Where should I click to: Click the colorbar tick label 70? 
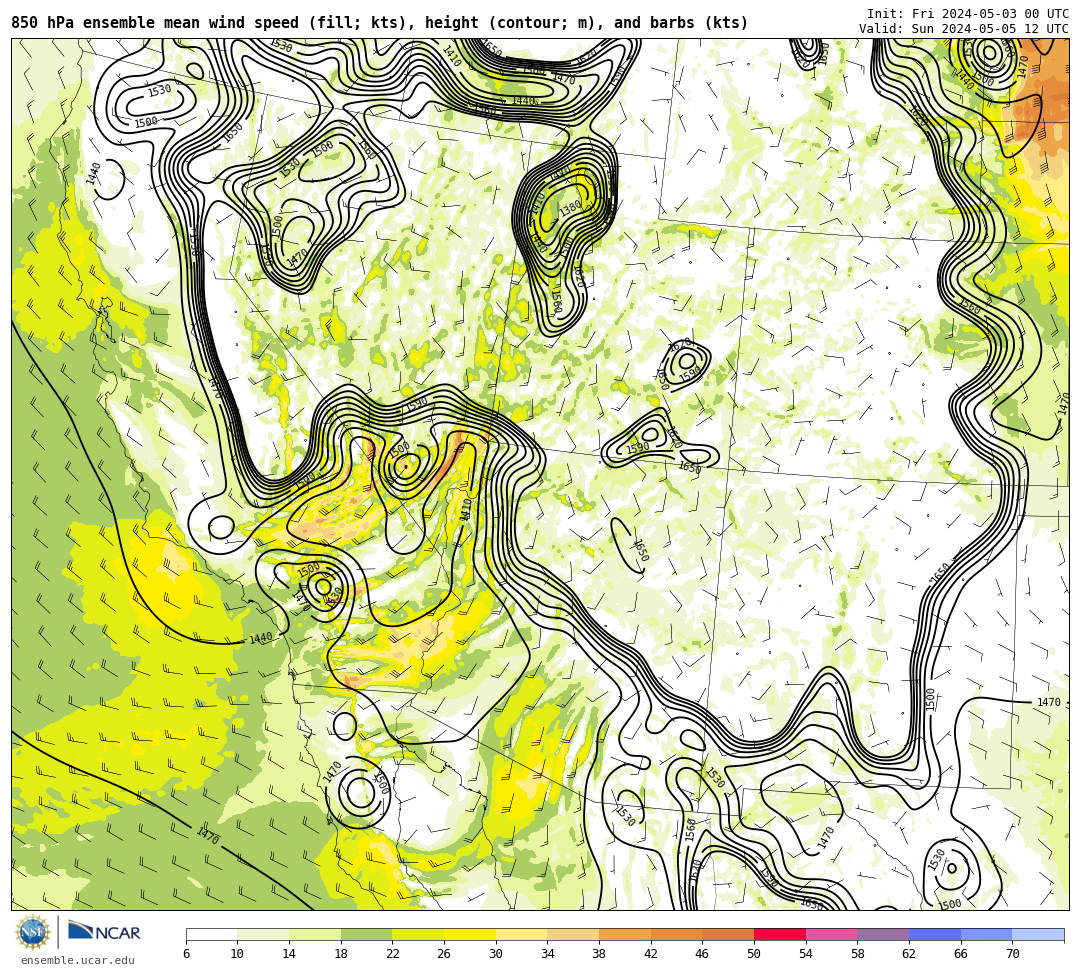click(1012, 954)
